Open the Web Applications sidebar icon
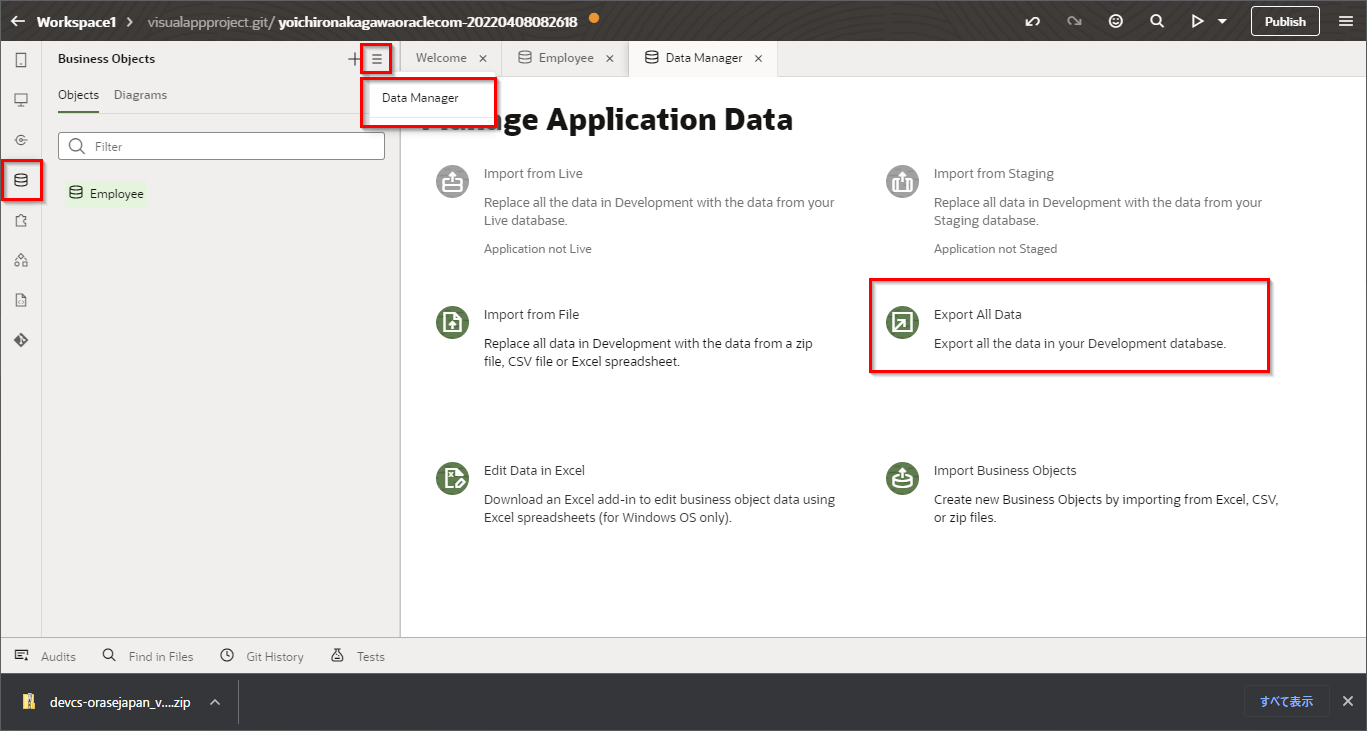The height and width of the screenshot is (731, 1367). (x=21, y=100)
